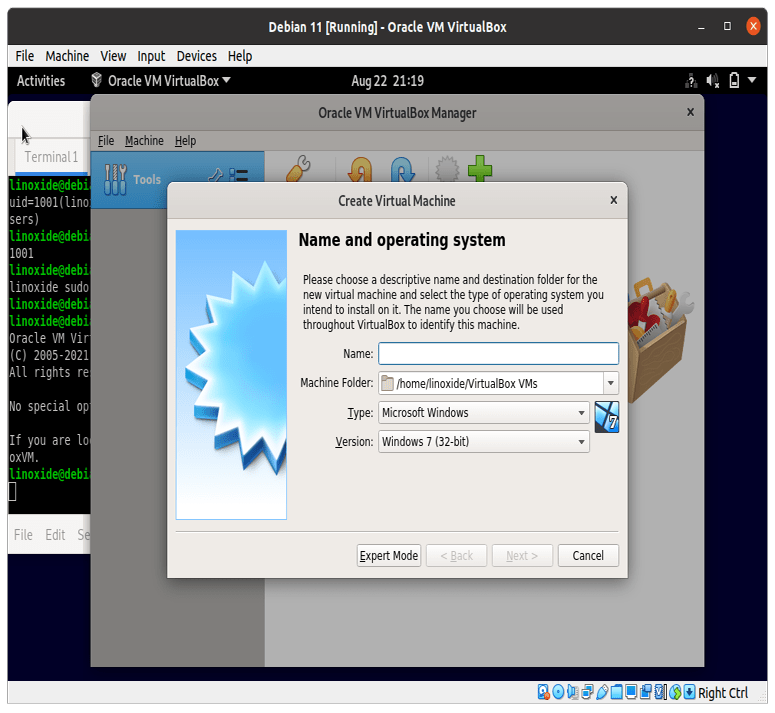The image size is (775, 713).
Task: Click the Aug 22 21:19 clock
Action: 388,81
